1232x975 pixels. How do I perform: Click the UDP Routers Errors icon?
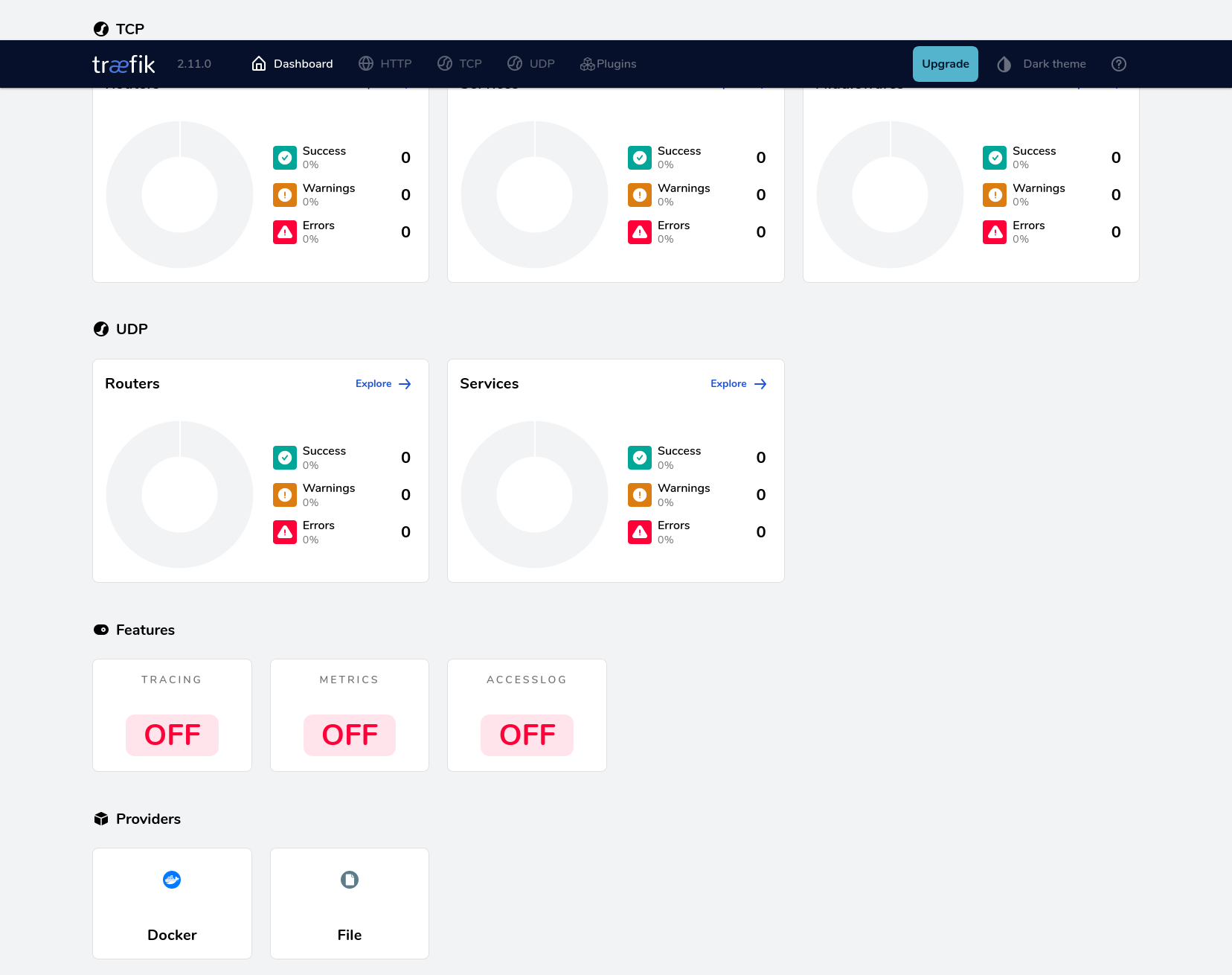point(285,532)
